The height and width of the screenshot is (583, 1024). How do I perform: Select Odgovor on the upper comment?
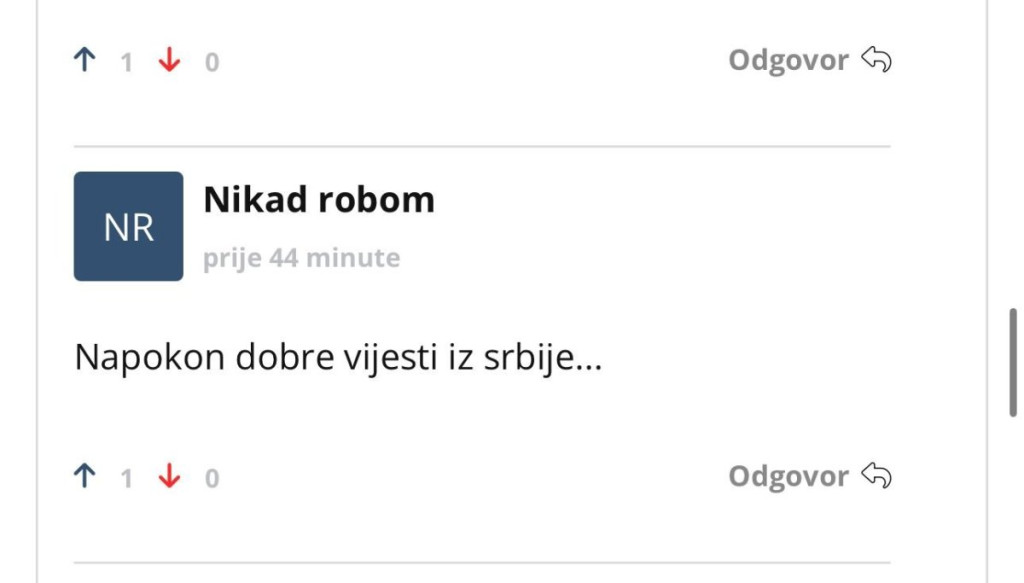coord(788,60)
